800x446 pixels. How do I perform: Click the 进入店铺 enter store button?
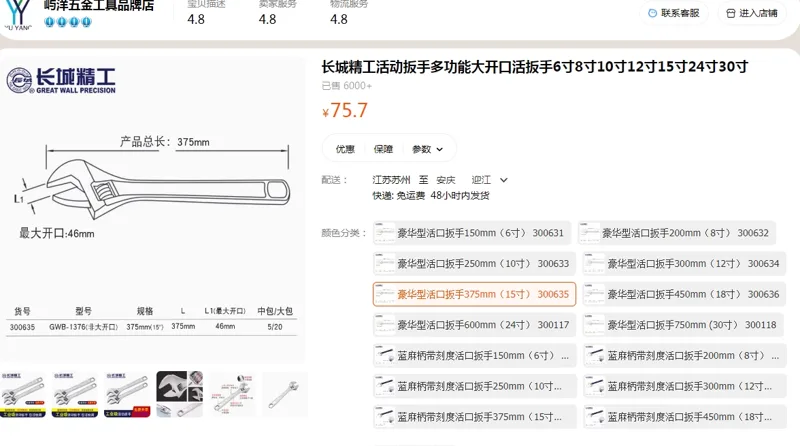click(x=752, y=13)
